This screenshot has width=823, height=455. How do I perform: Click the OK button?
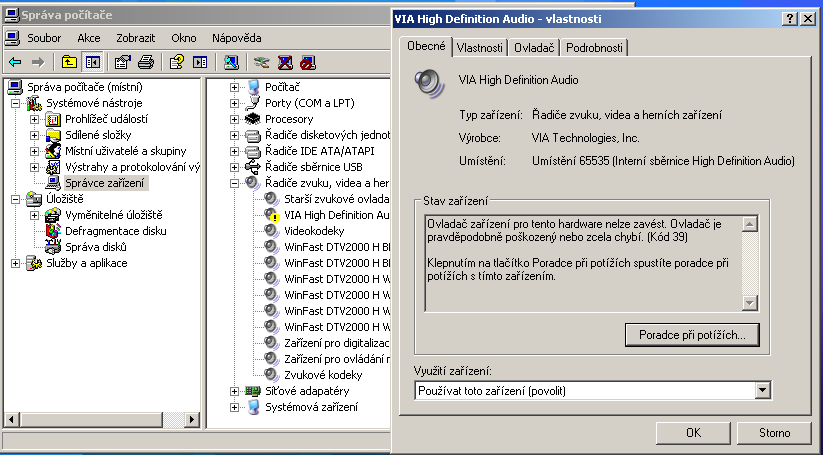[x=693, y=432]
